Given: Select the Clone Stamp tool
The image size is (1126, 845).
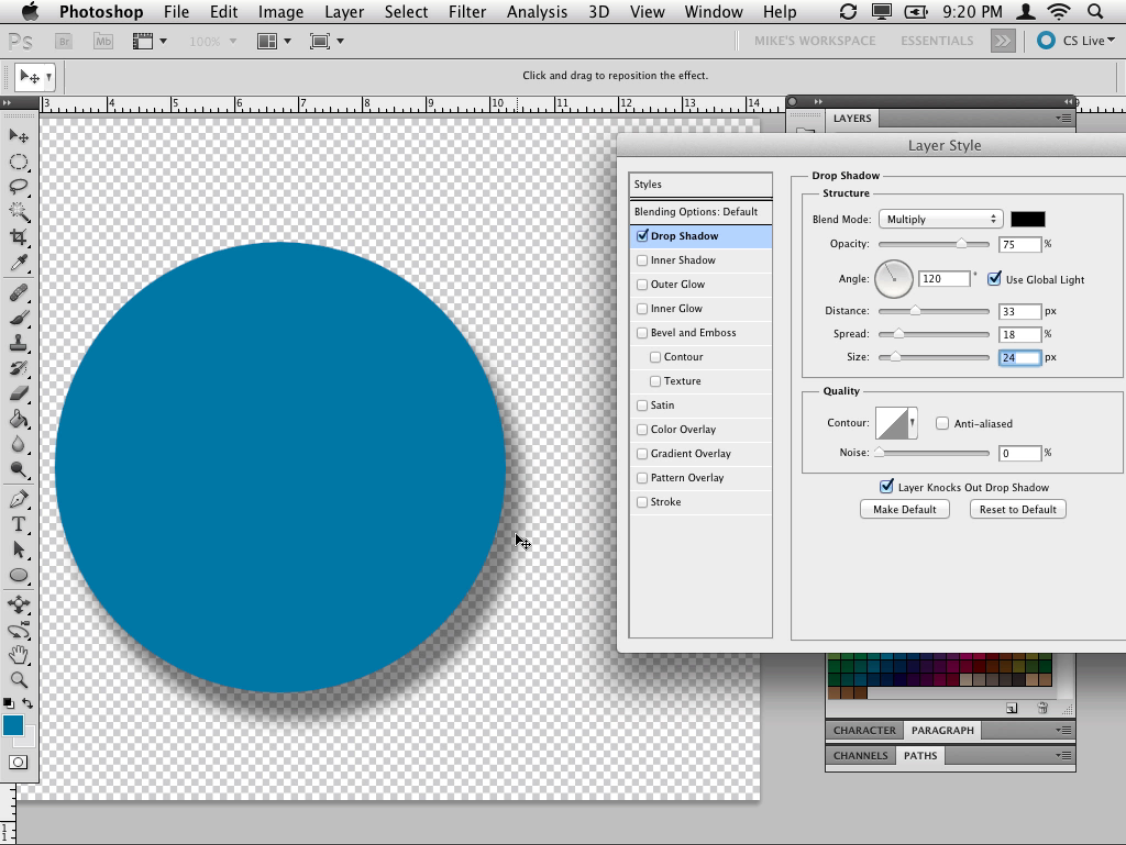Looking at the screenshot, I should (x=19, y=342).
